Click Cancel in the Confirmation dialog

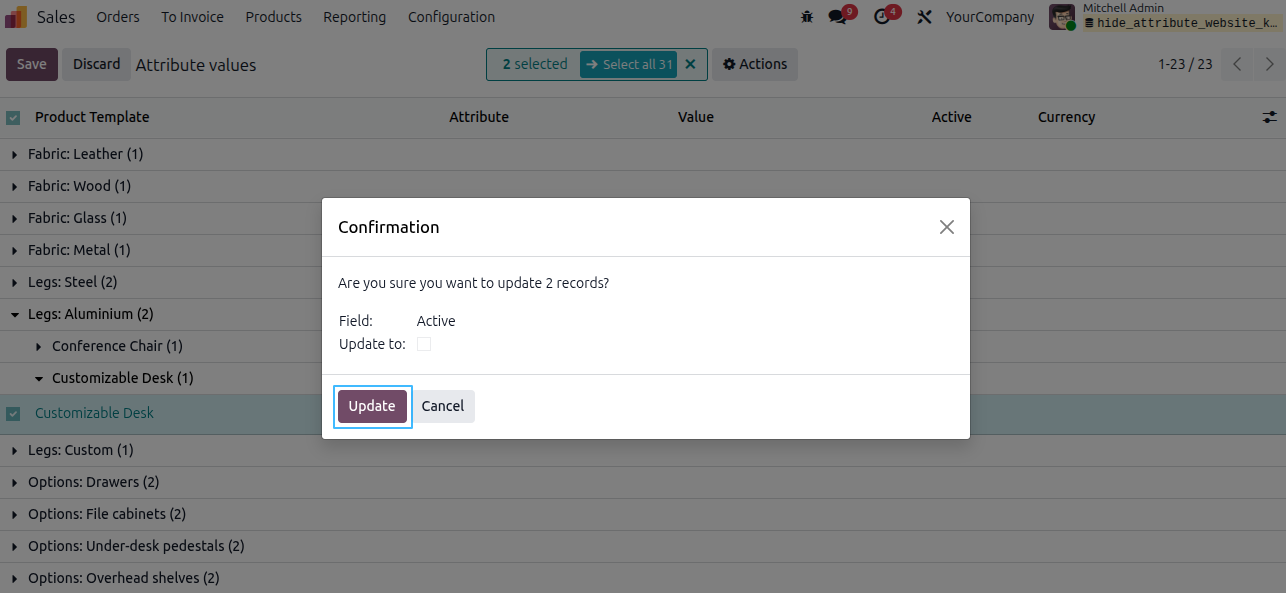coord(442,406)
